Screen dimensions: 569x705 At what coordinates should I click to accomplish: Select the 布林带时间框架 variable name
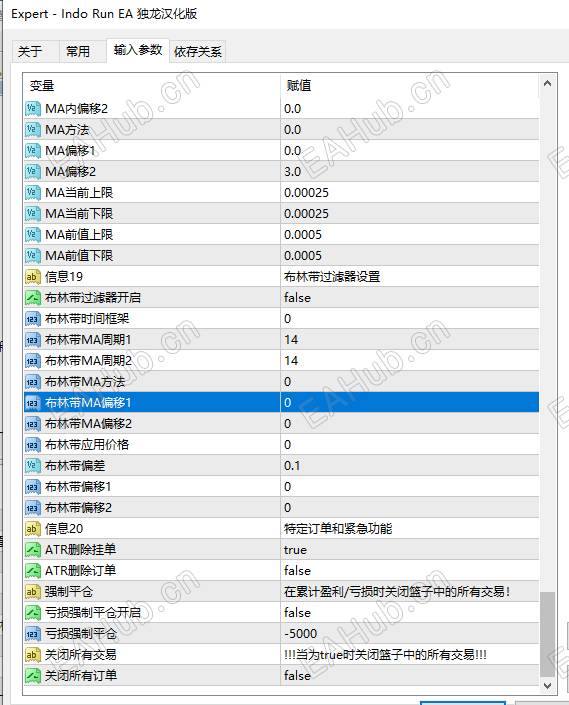pos(87,319)
